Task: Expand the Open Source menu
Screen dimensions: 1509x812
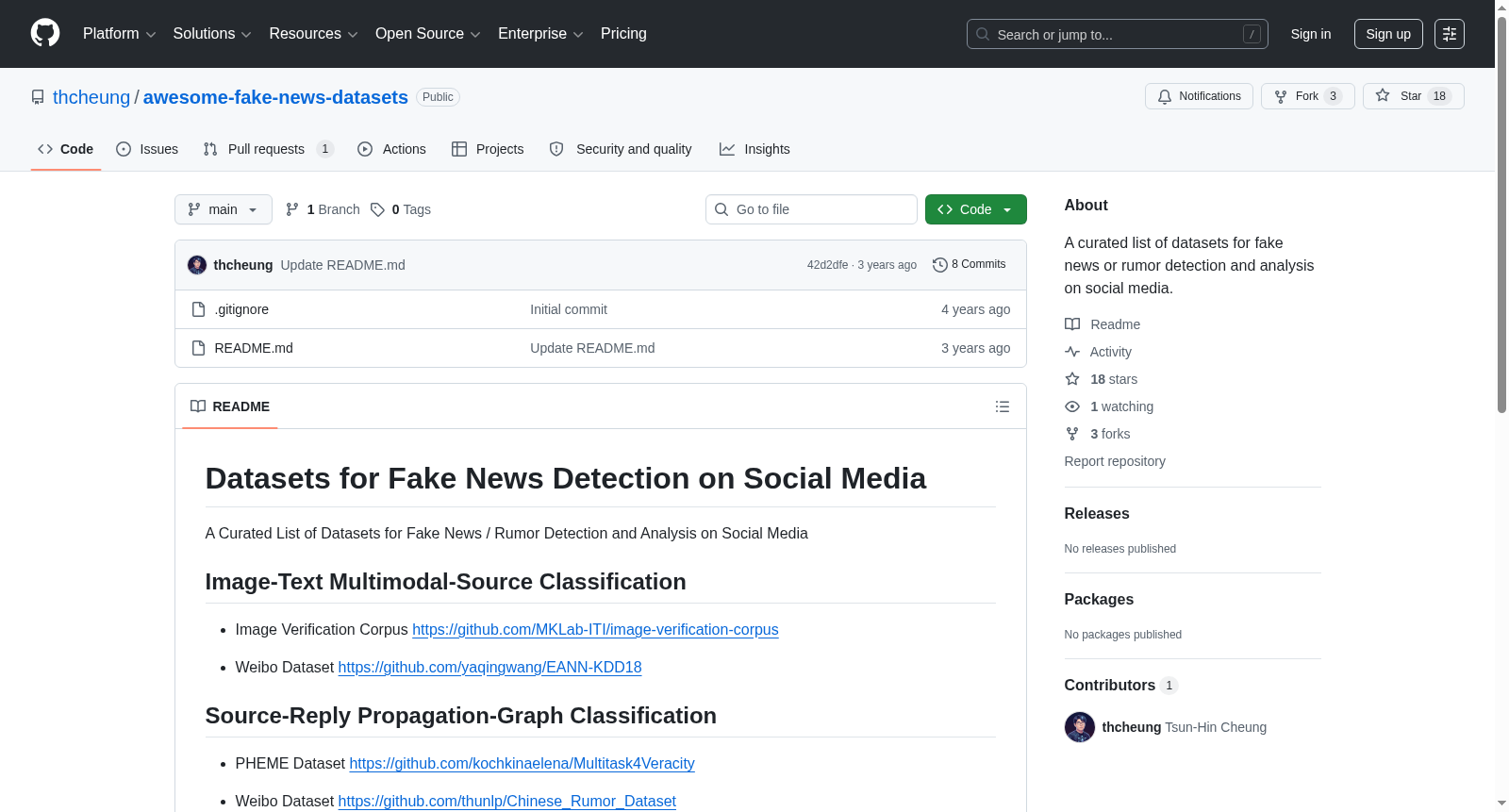Action: [428, 34]
